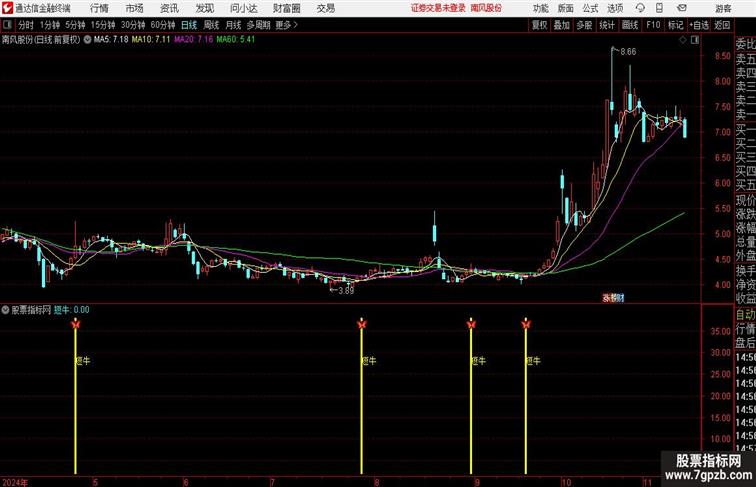This screenshot has width=756, height=487.
Task: Click the fourth 抠牛 signal marker icon
Action: click(x=526, y=324)
